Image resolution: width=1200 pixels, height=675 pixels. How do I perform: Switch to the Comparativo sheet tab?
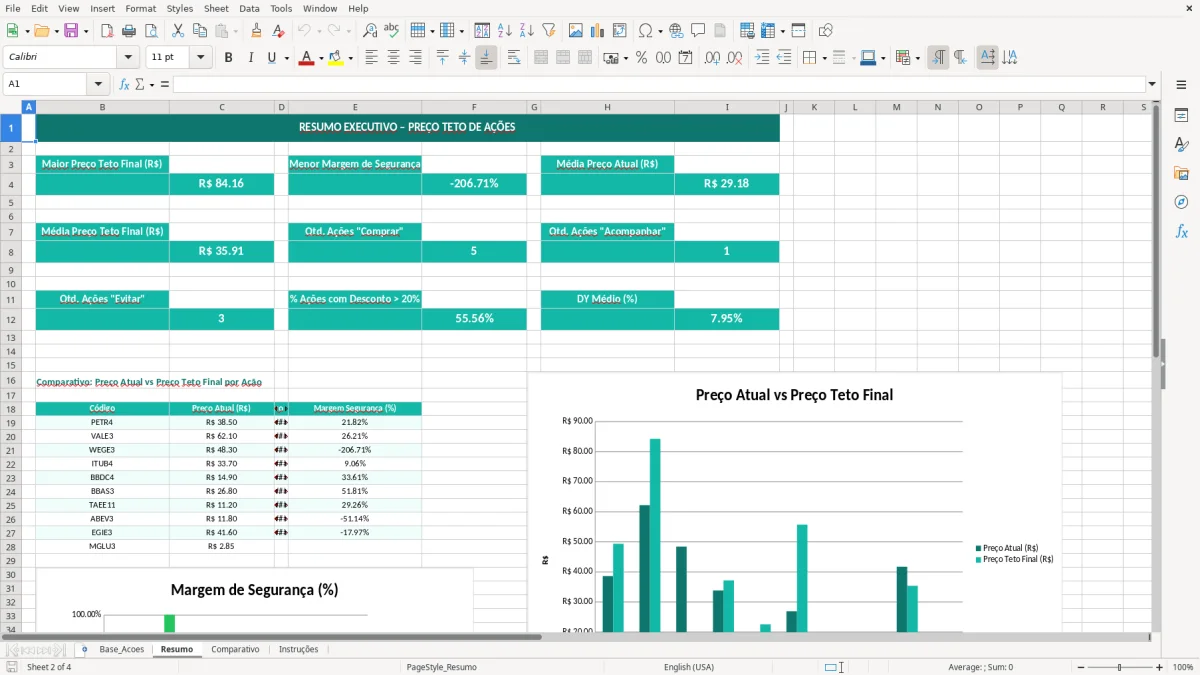(235, 649)
